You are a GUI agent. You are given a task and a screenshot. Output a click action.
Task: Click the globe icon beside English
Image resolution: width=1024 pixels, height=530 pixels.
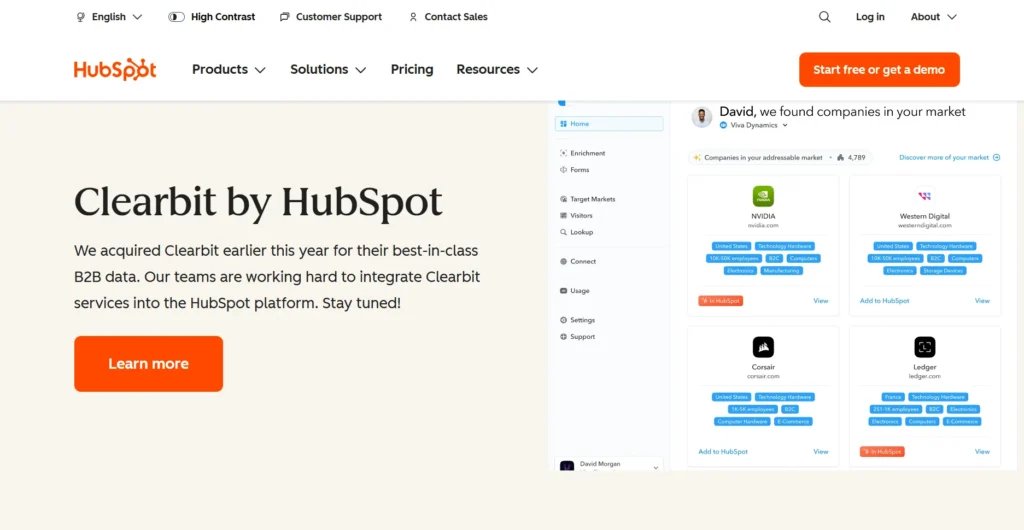click(x=80, y=17)
